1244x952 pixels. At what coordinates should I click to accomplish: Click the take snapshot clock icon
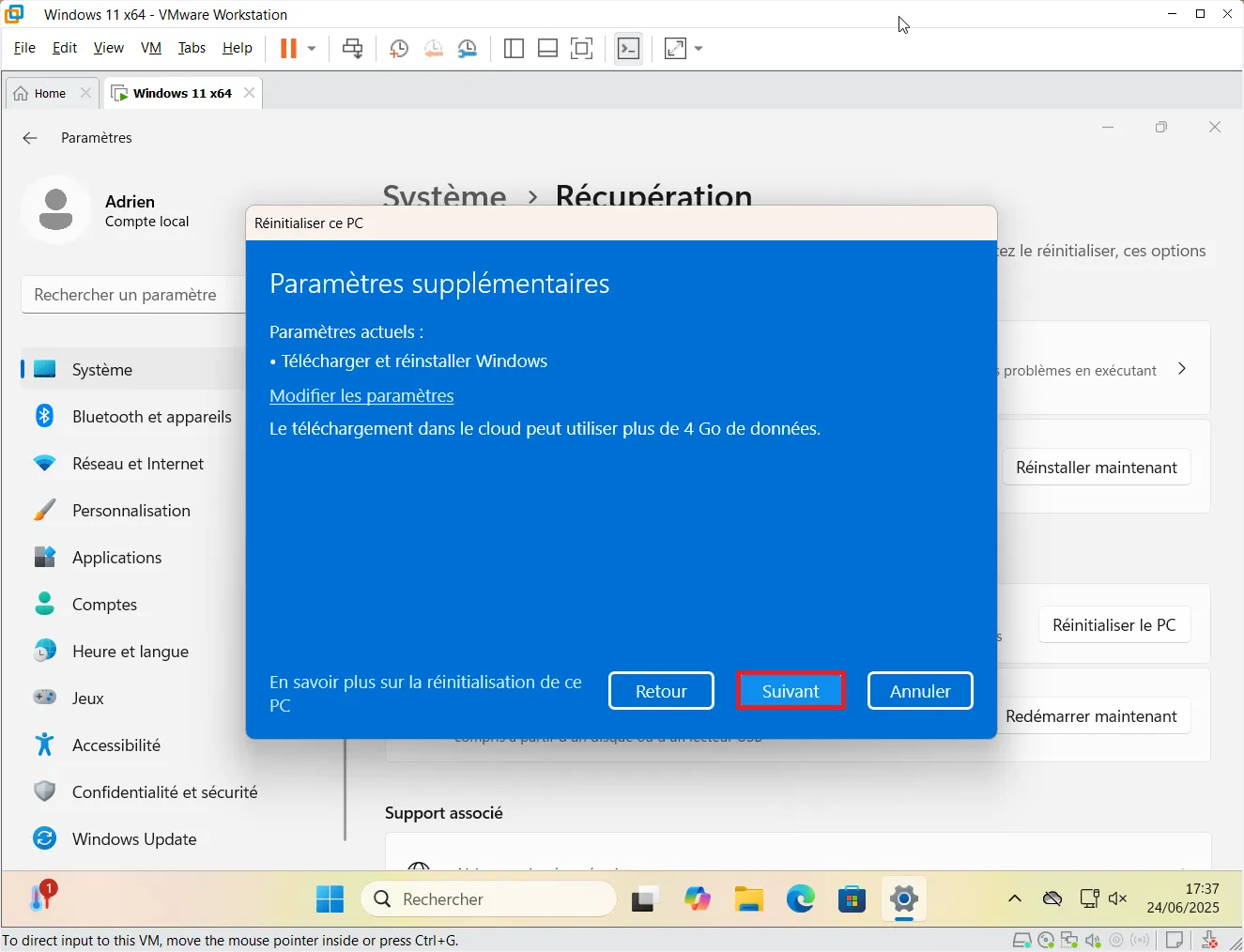tap(399, 49)
